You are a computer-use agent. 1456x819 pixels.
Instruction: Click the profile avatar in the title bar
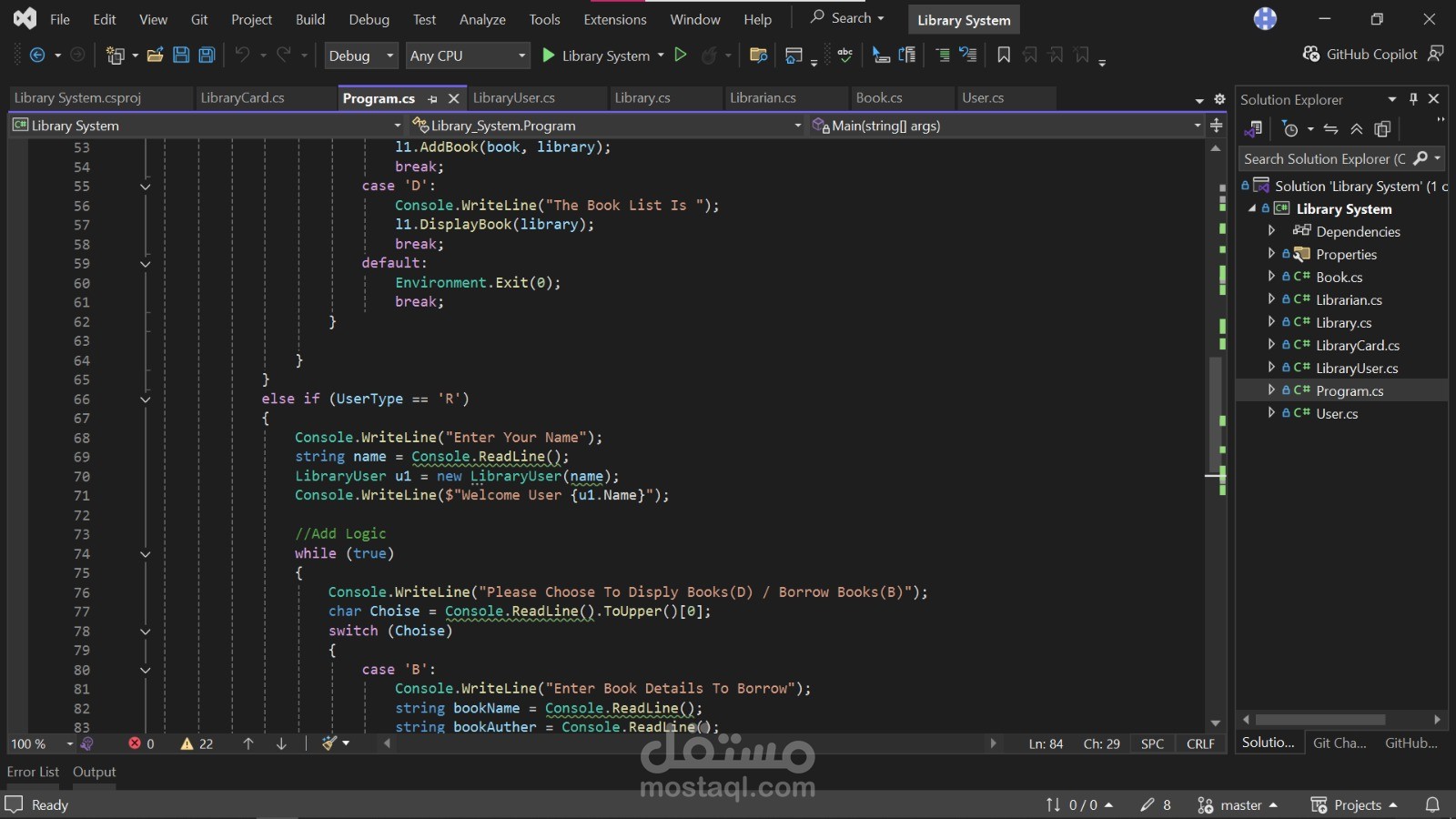[1265, 18]
